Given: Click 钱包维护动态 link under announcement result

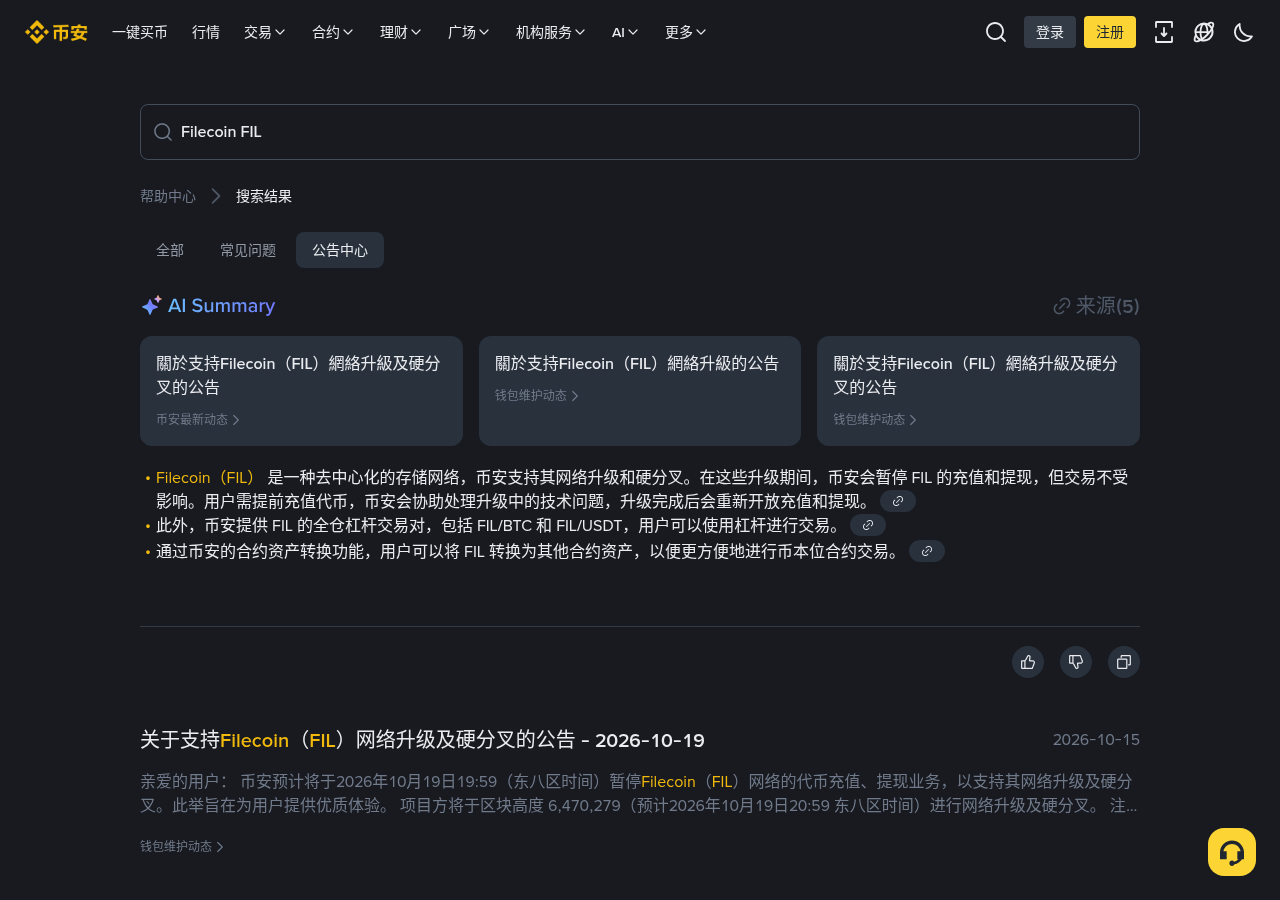Looking at the screenshot, I should pos(182,846).
